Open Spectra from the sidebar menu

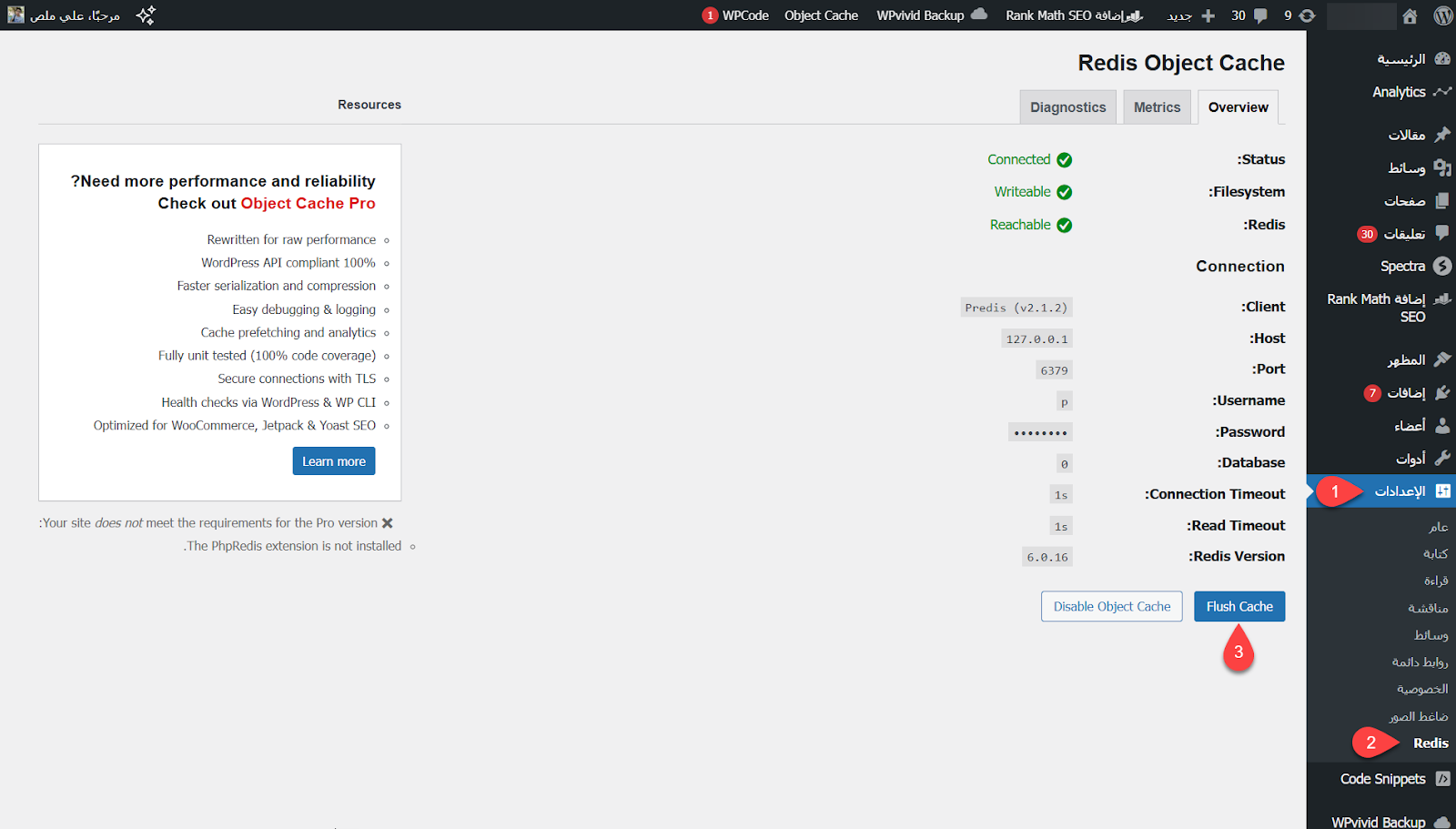[1402, 267]
